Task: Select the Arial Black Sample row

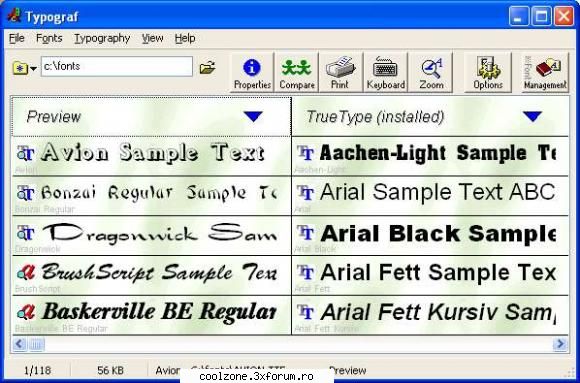Action: (430, 236)
